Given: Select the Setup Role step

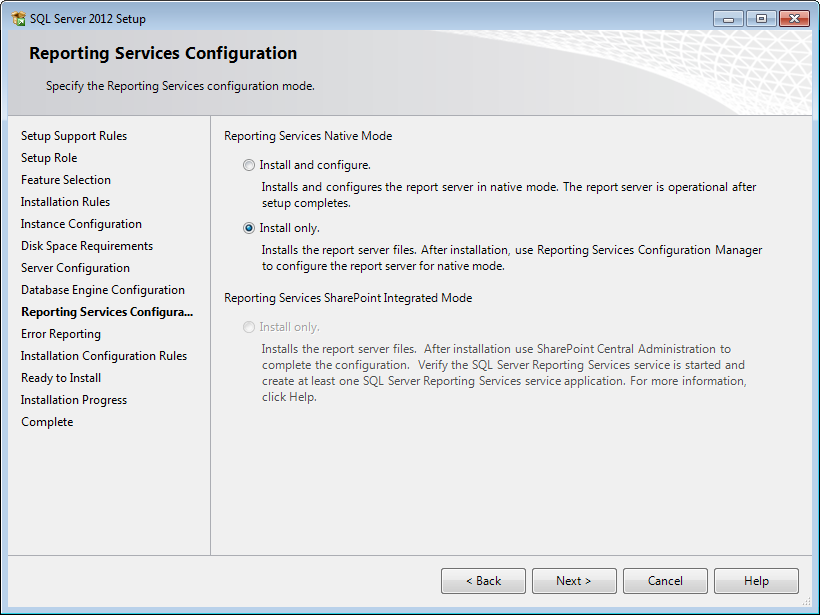Looking at the screenshot, I should pos(49,158).
